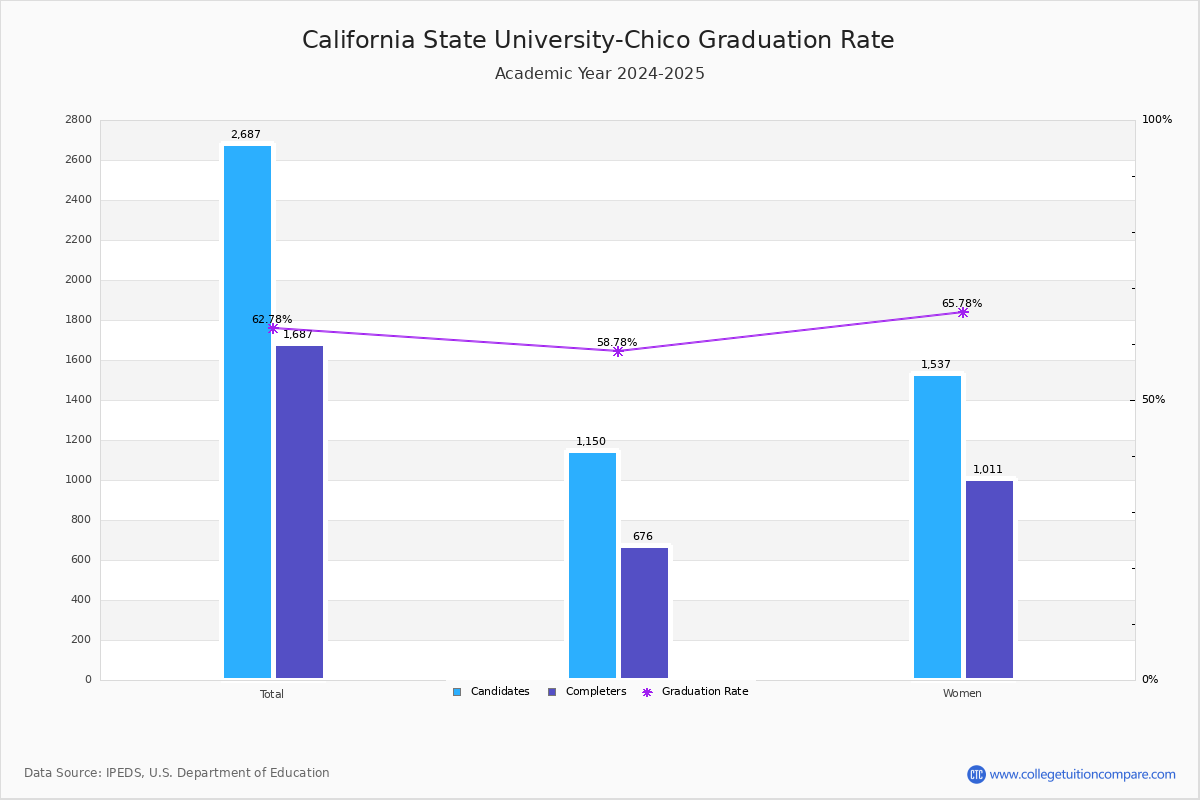Click the Women axis label
This screenshot has height=800, width=1200.
962,694
